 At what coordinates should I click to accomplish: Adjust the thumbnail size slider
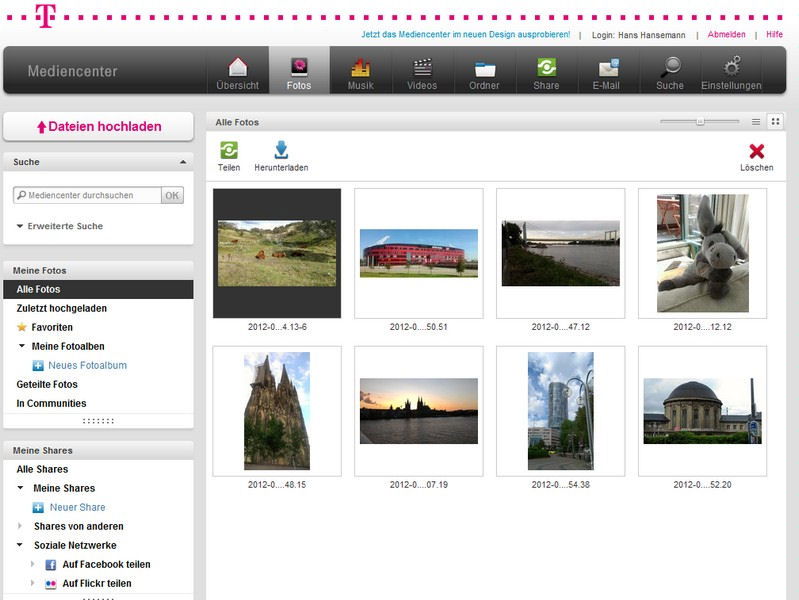click(700, 121)
